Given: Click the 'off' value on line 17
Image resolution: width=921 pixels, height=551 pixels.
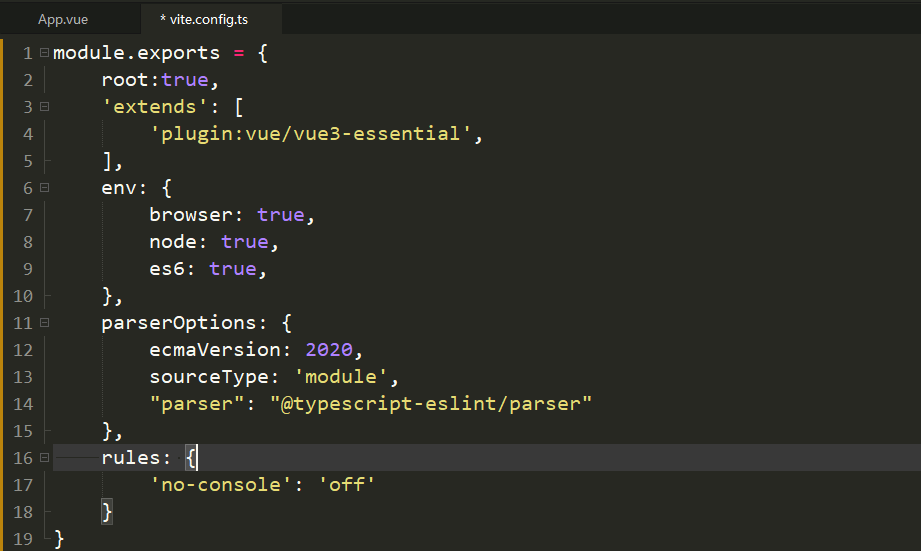Looking at the screenshot, I should (346, 485).
